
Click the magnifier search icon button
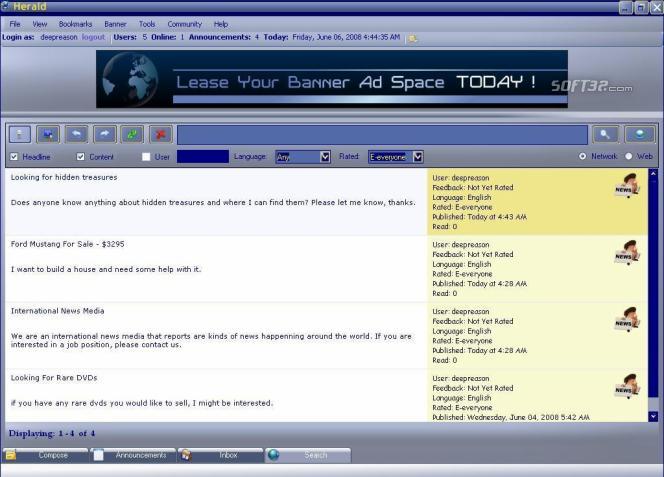pyautogui.click(x=604, y=134)
